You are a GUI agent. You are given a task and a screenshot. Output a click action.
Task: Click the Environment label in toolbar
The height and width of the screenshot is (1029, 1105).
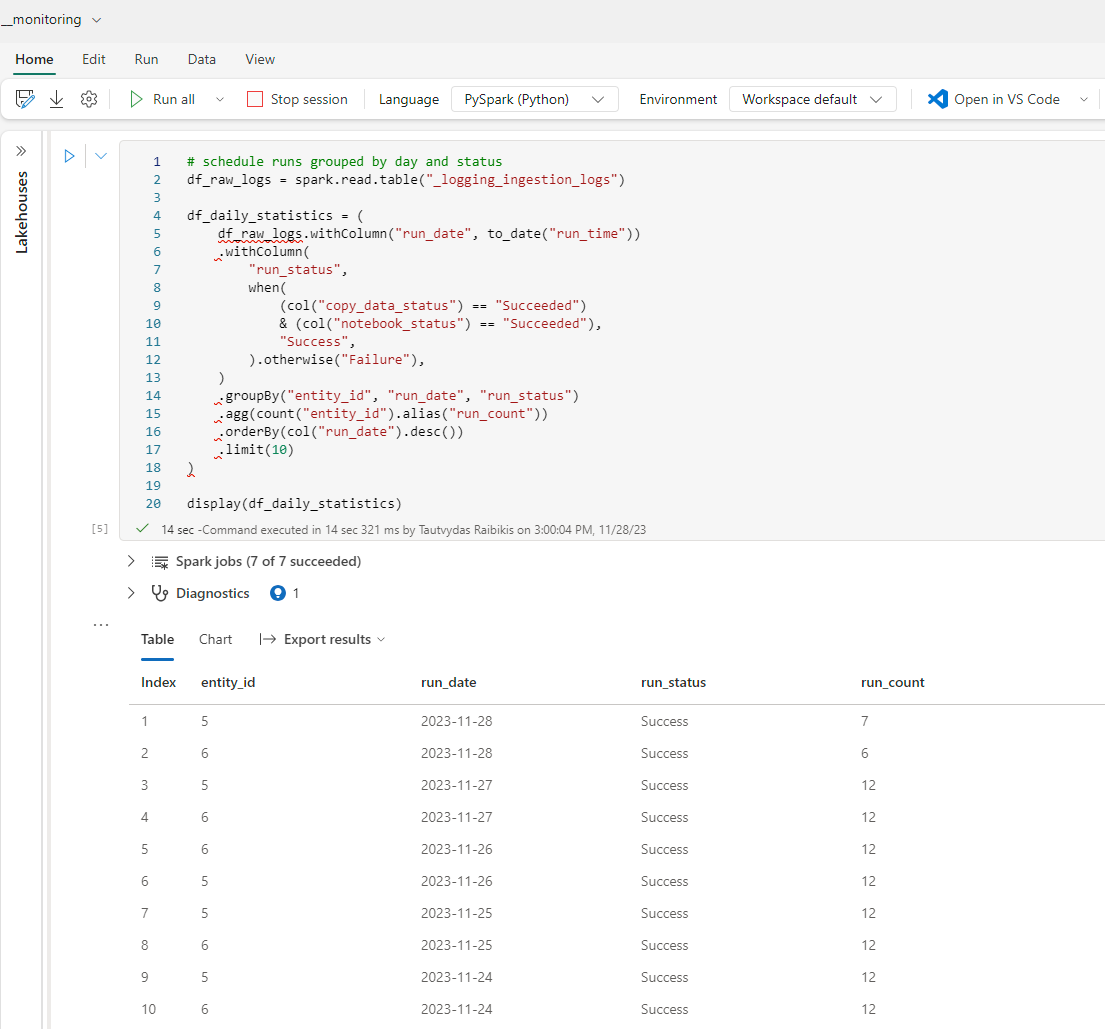click(678, 99)
